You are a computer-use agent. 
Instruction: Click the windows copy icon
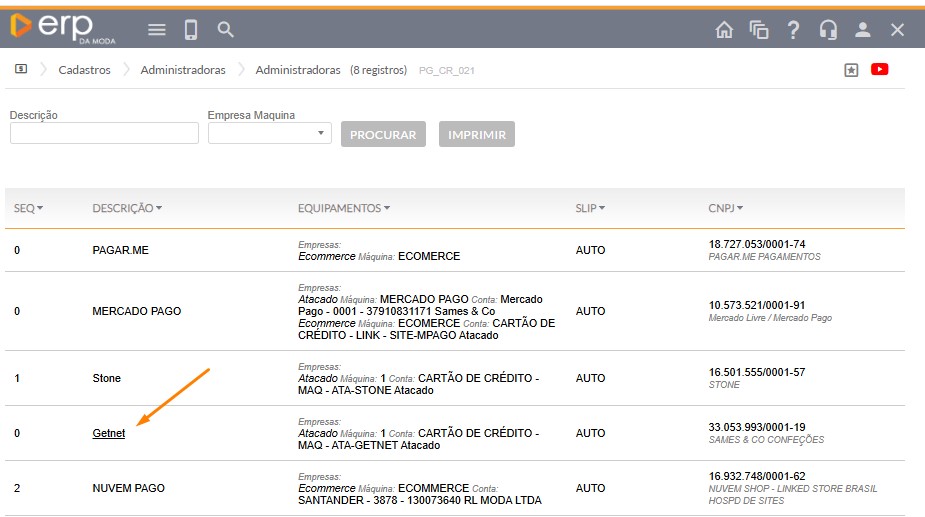759,30
